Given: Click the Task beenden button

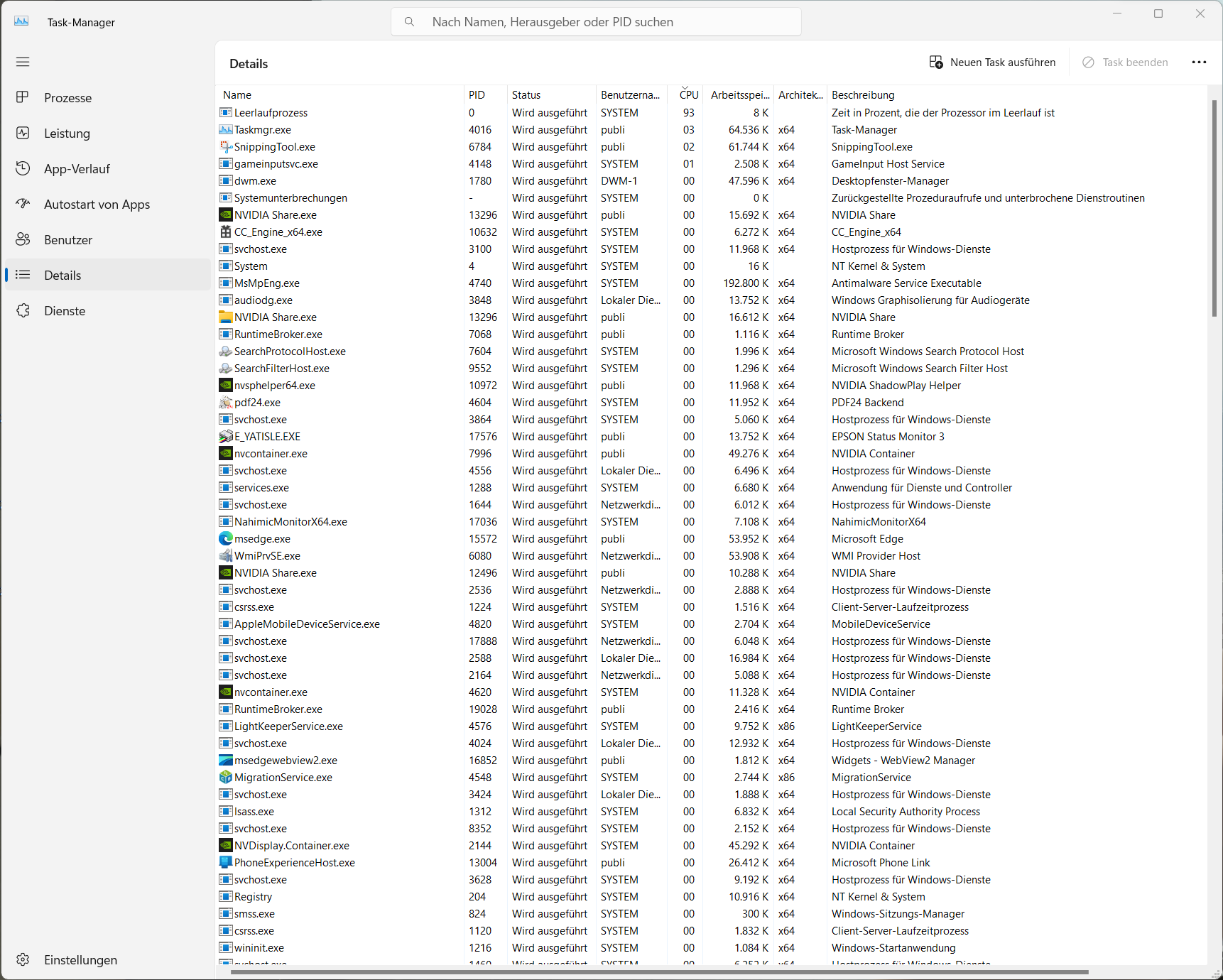Looking at the screenshot, I should (x=1125, y=62).
